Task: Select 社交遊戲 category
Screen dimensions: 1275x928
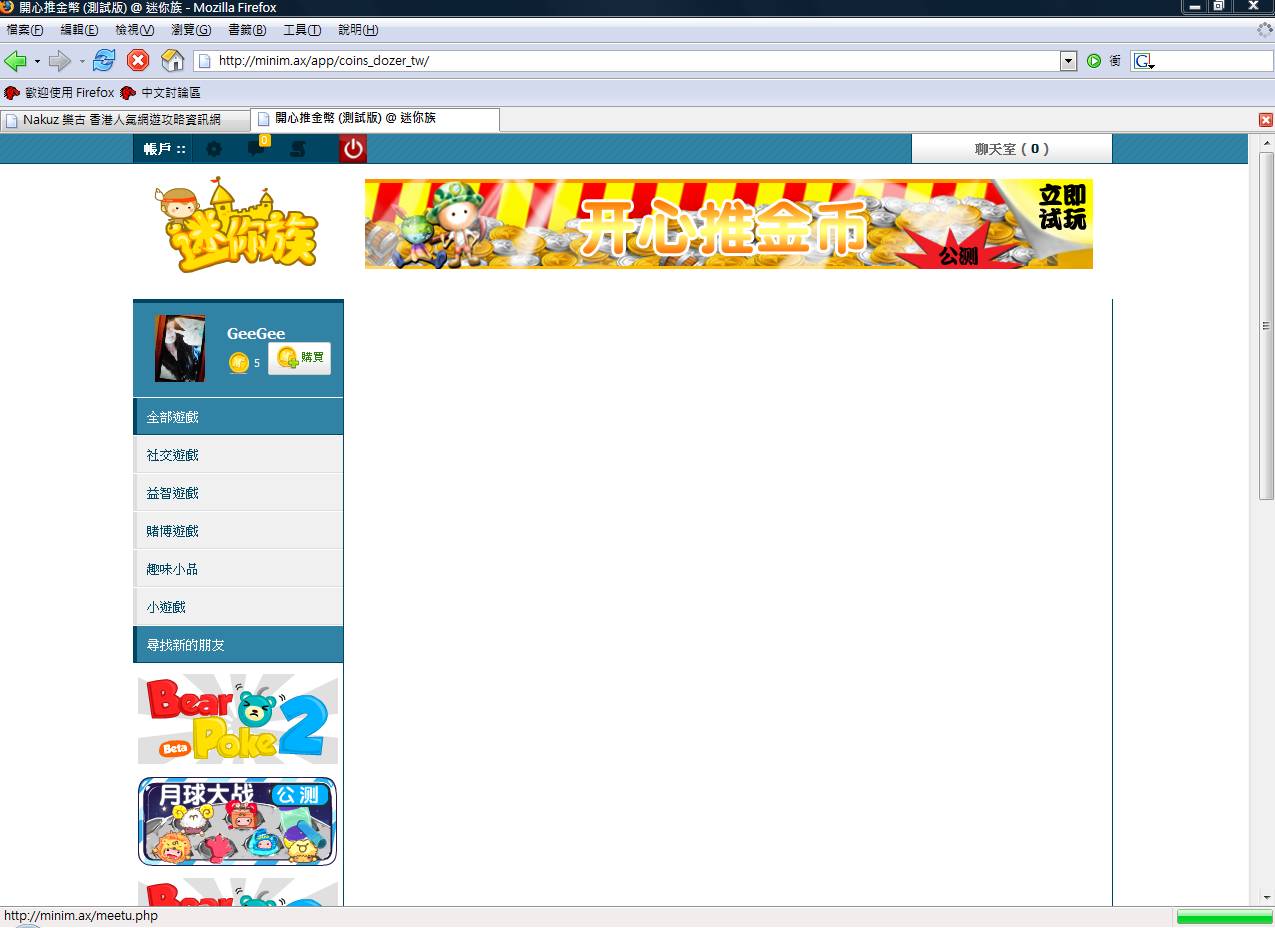Action: click(x=238, y=455)
